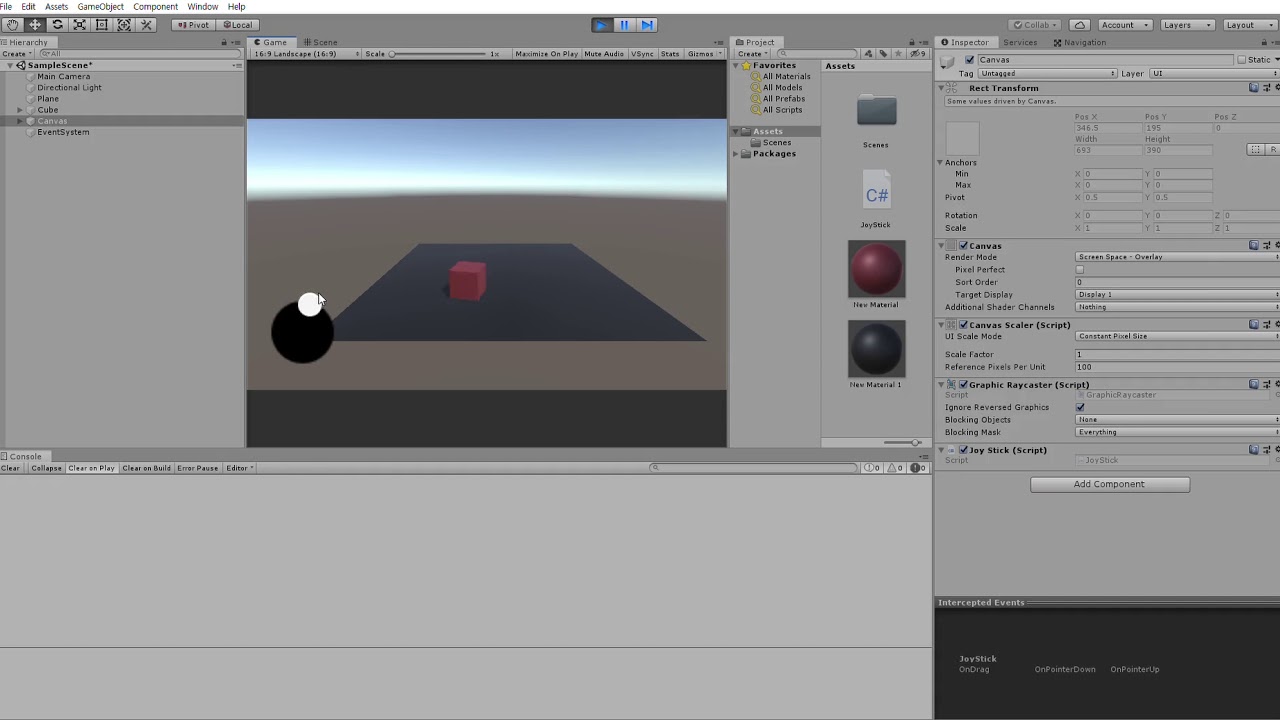
Task: Uncheck Ignore Reversed Graphics
Action: (x=1080, y=407)
